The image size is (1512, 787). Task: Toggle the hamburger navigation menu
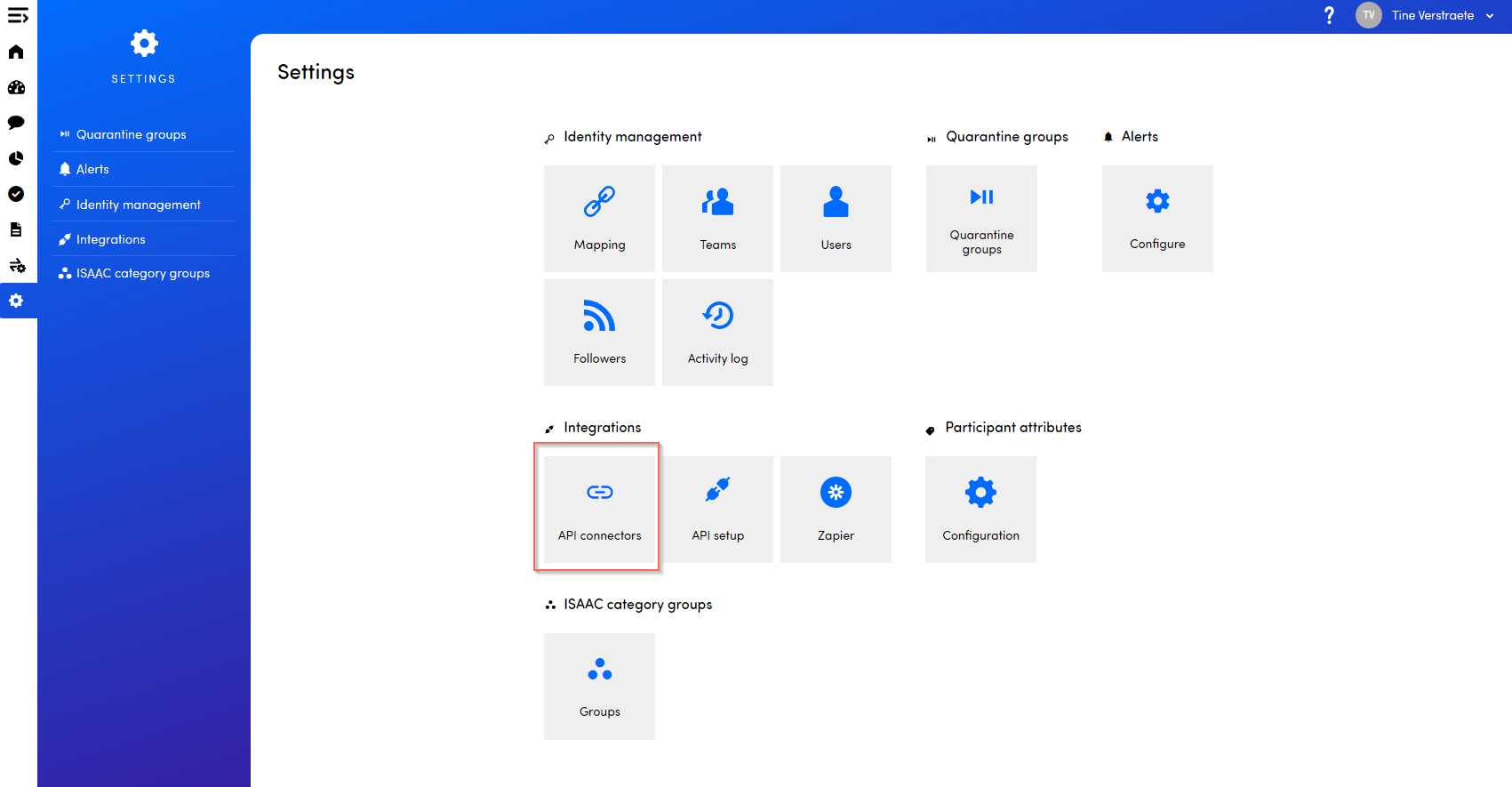tap(18, 16)
